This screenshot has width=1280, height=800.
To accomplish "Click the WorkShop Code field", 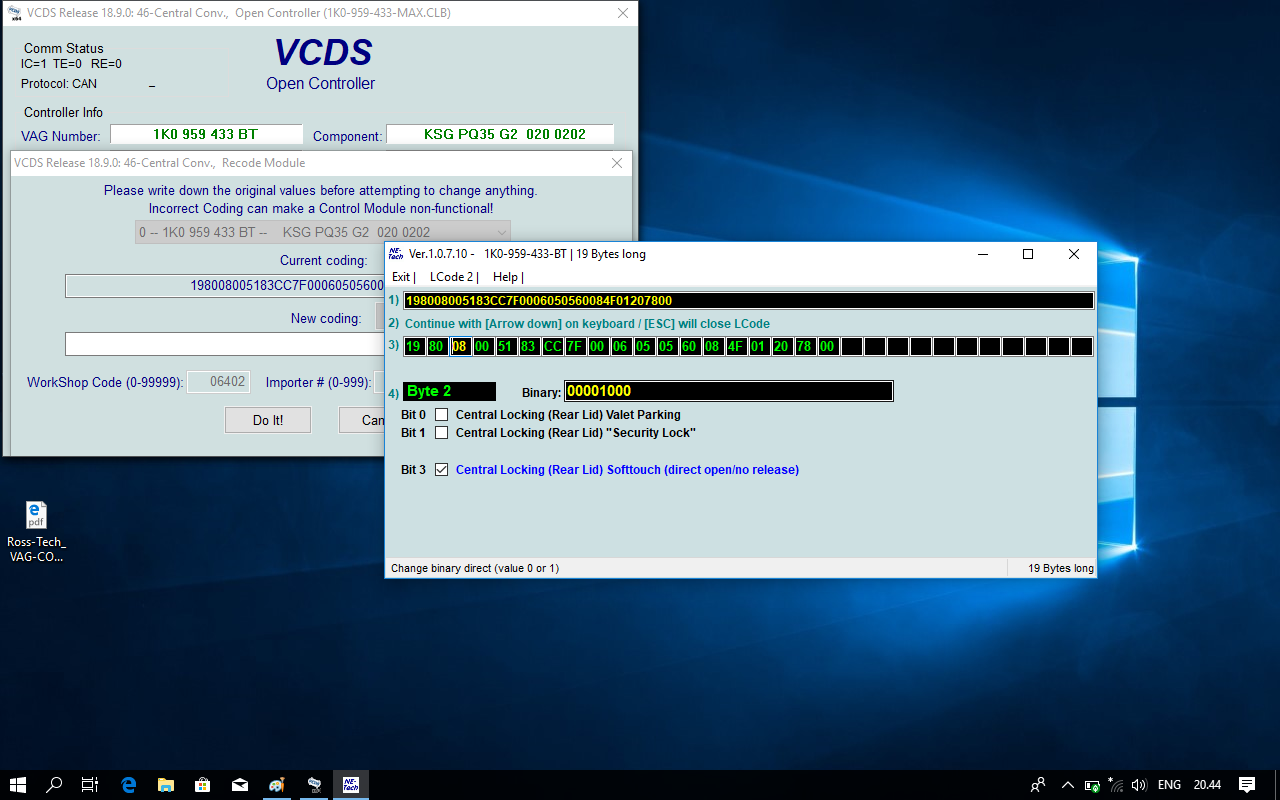I will pyautogui.click(x=216, y=382).
